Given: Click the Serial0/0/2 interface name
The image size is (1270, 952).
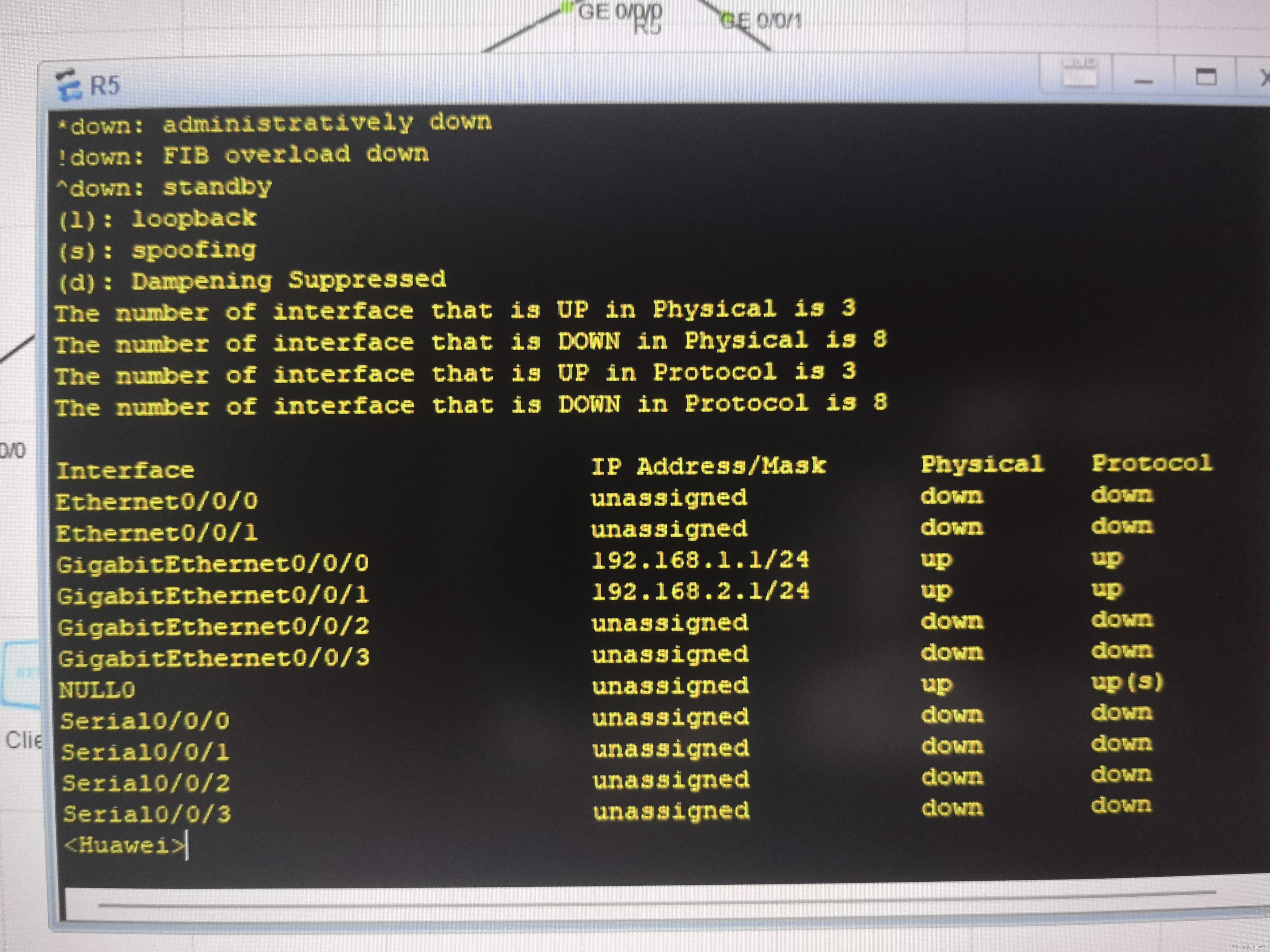Looking at the screenshot, I should click(x=146, y=783).
